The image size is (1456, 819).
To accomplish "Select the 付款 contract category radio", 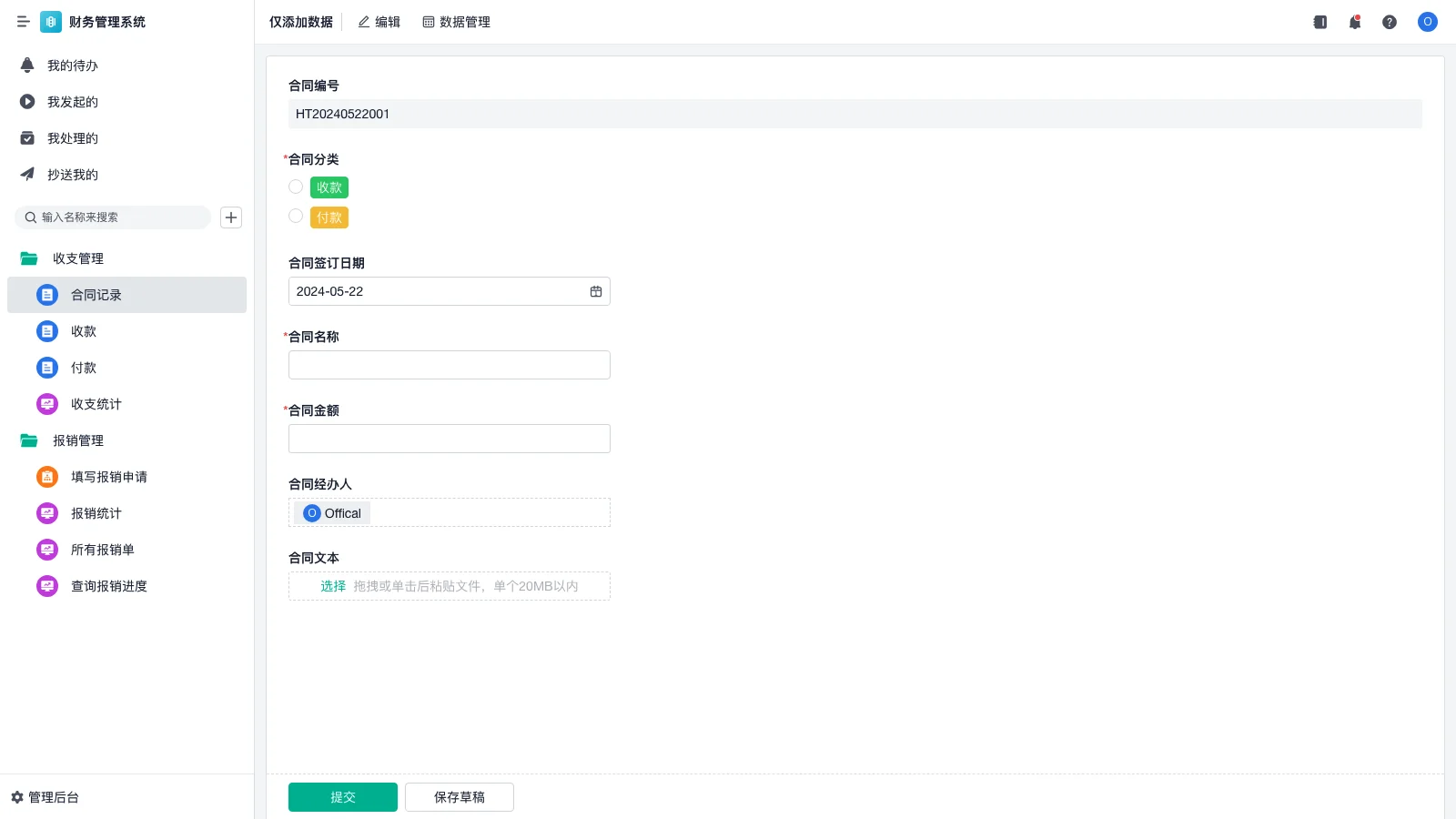I will (296, 216).
